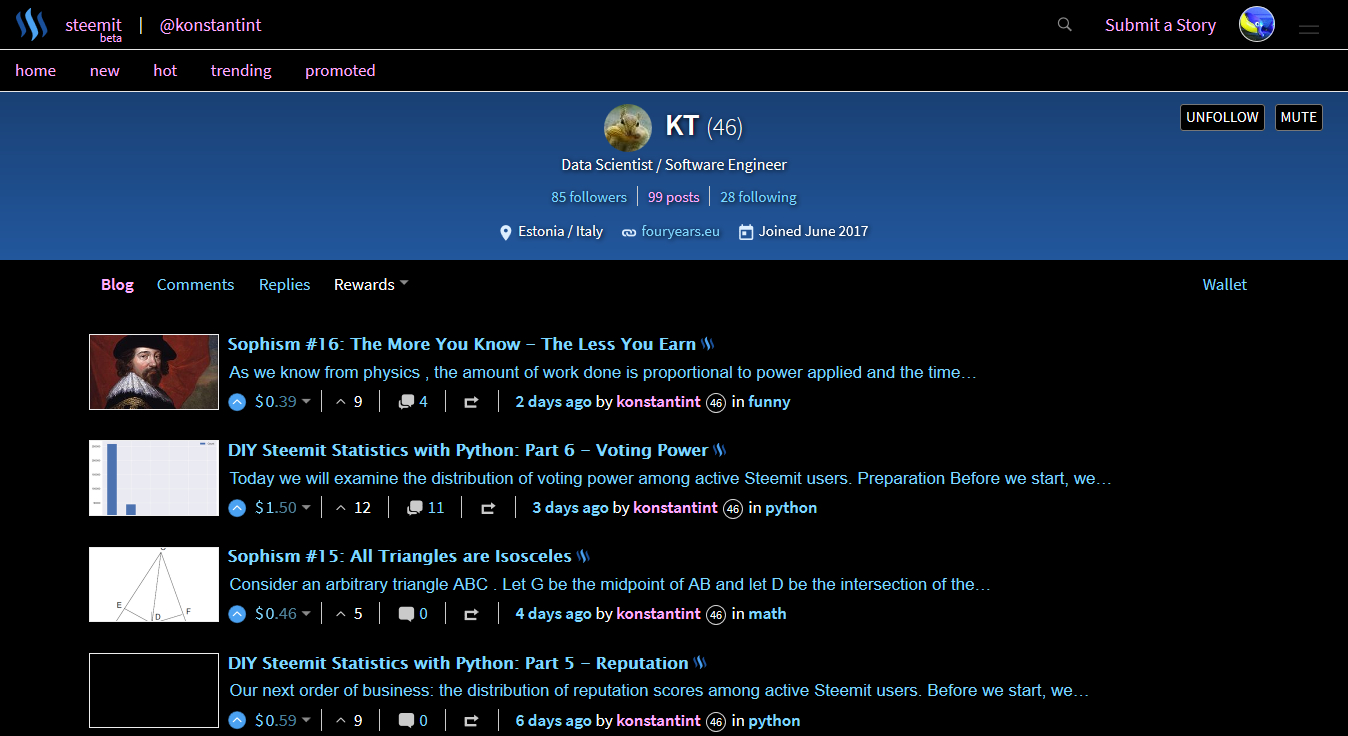Resteem the Part 6 Voting Power post
The height and width of the screenshot is (736, 1348).
pos(488,508)
